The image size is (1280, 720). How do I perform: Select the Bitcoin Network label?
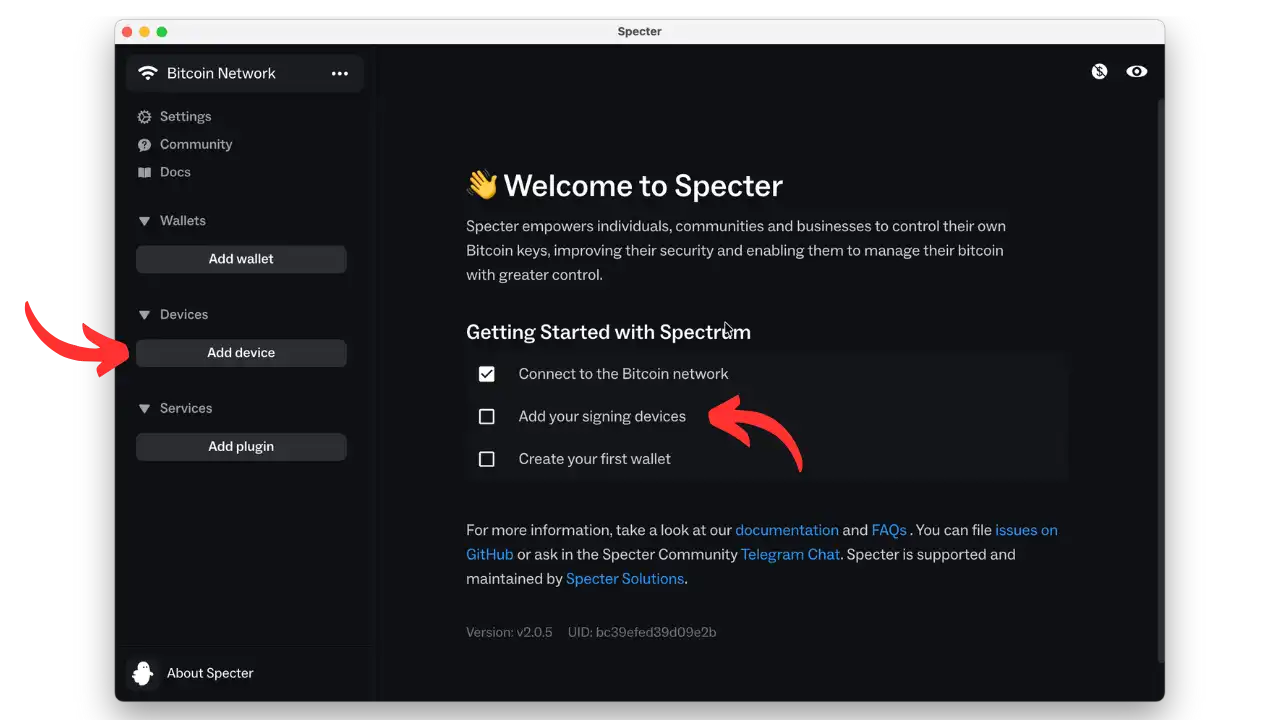pos(221,73)
